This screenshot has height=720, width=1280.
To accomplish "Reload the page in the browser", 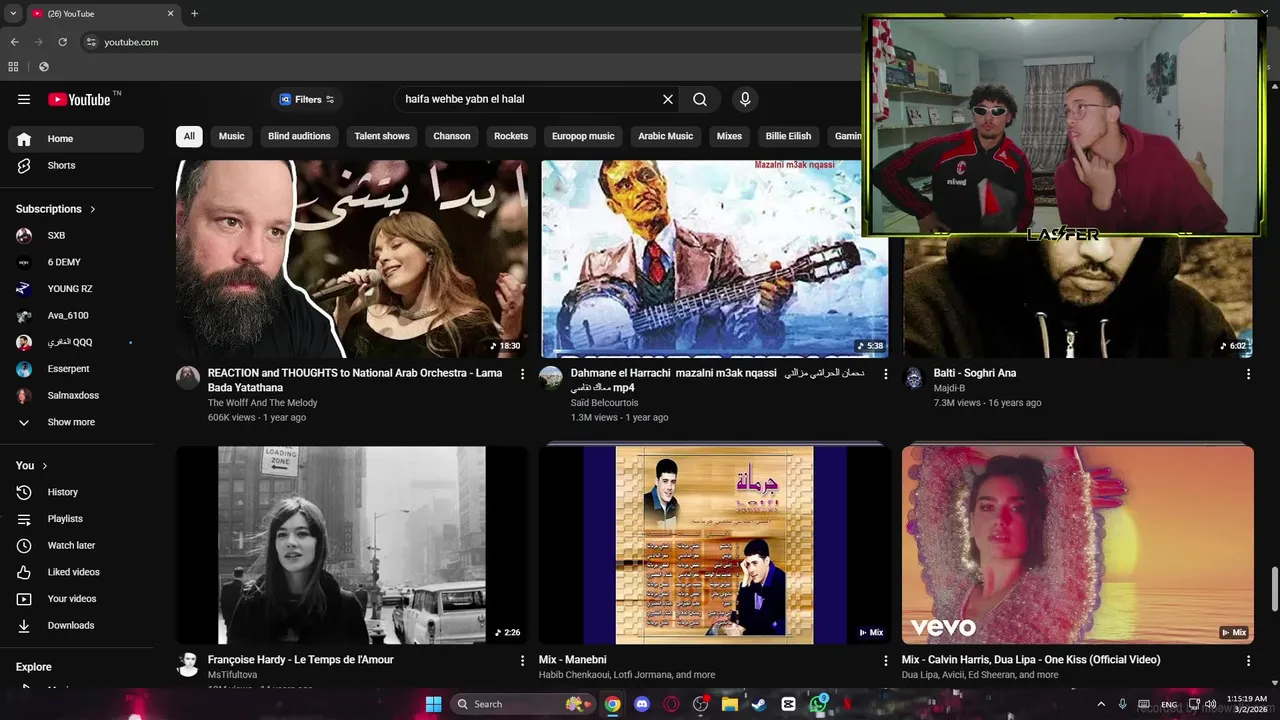I will 62,42.
